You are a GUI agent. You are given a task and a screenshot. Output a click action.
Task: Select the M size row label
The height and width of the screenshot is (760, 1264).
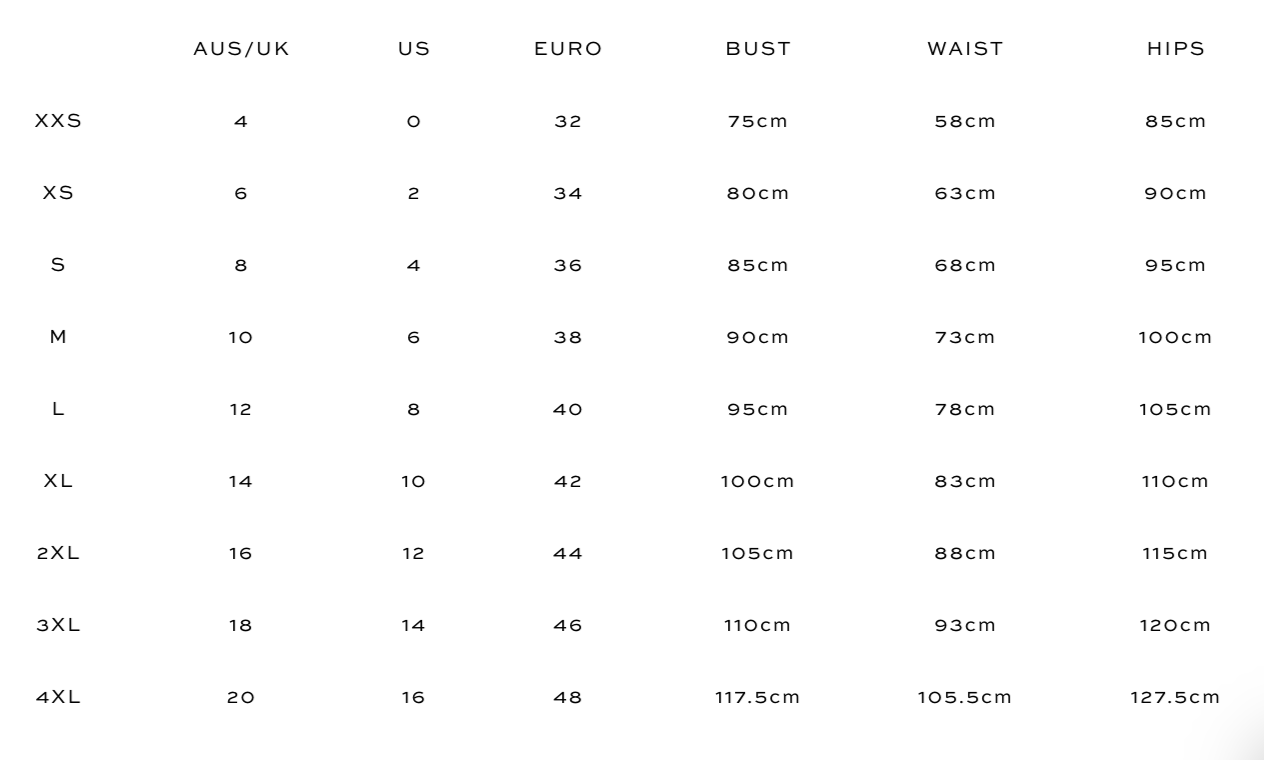click(58, 337)
